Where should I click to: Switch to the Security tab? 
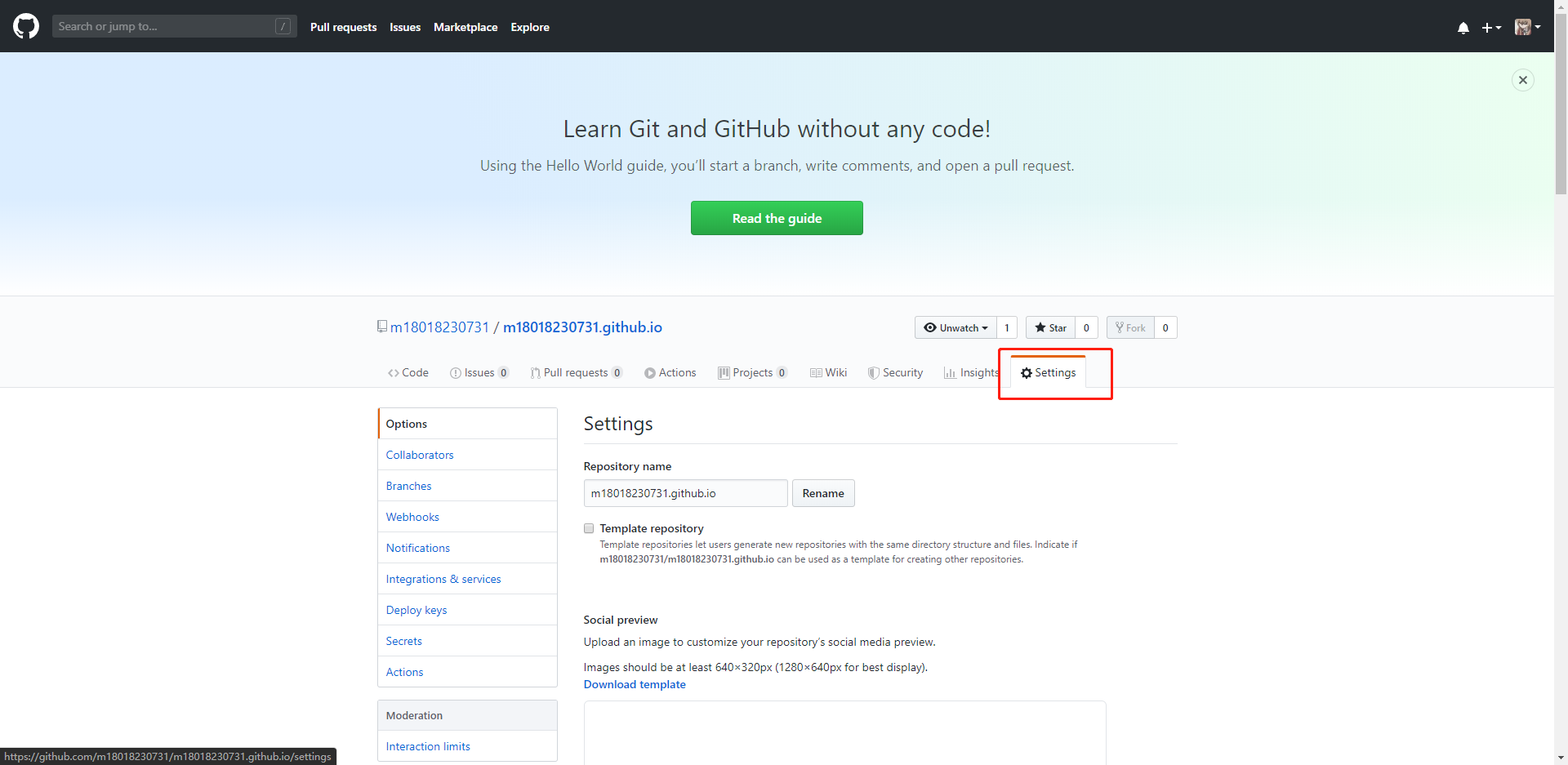pyautogui.click(x=896, y=372)
